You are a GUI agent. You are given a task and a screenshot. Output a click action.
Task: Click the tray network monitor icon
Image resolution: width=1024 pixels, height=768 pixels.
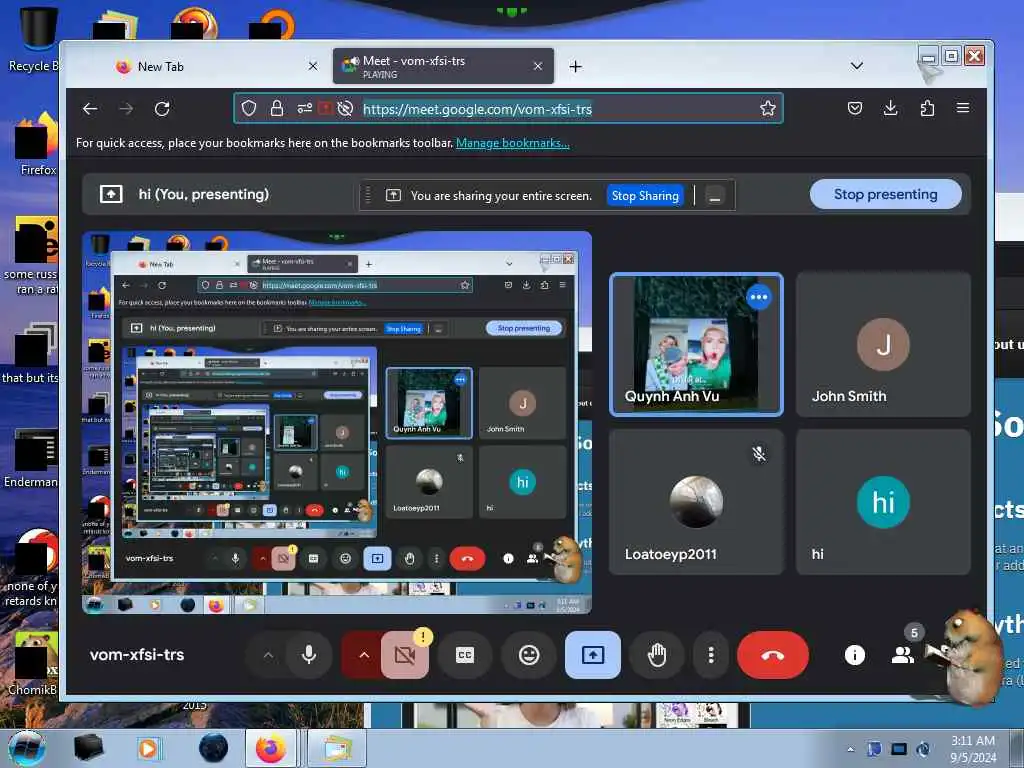[x=899, y=749]
